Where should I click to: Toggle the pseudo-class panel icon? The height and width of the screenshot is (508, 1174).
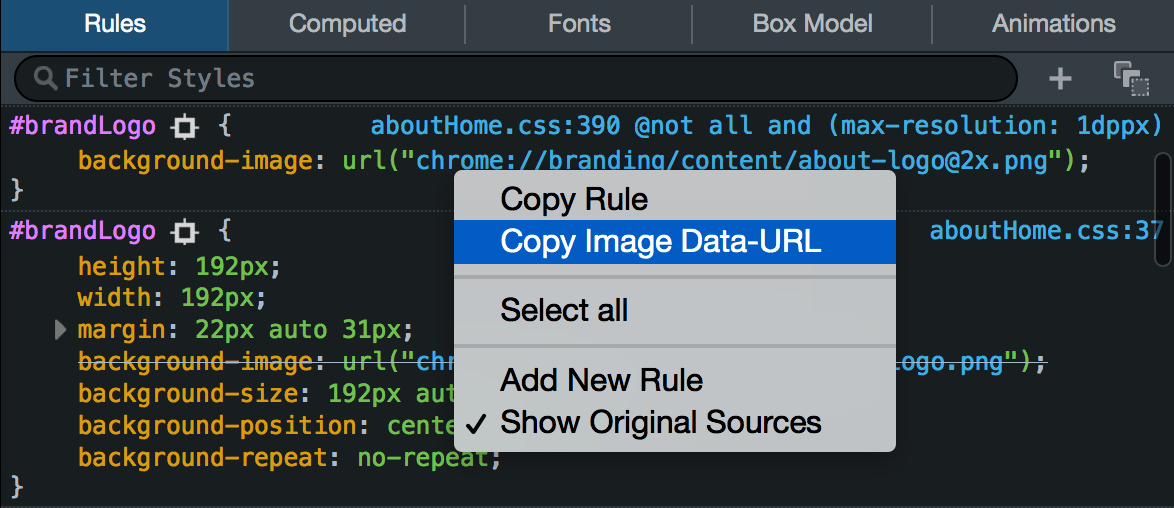(x=1131, y=78)
